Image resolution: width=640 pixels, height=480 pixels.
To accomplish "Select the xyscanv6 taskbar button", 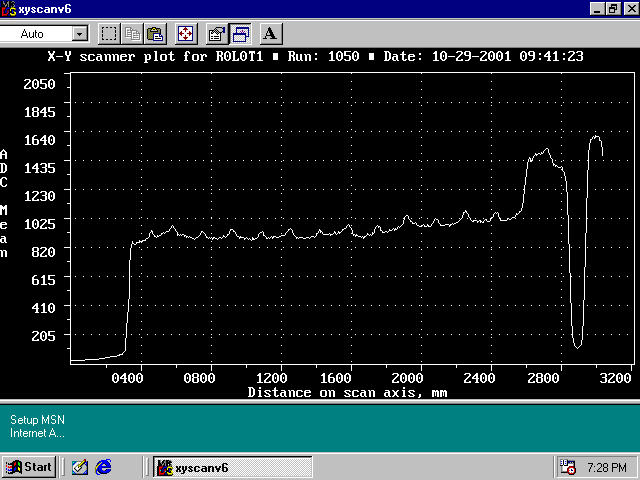I will (x=231, y=467).
